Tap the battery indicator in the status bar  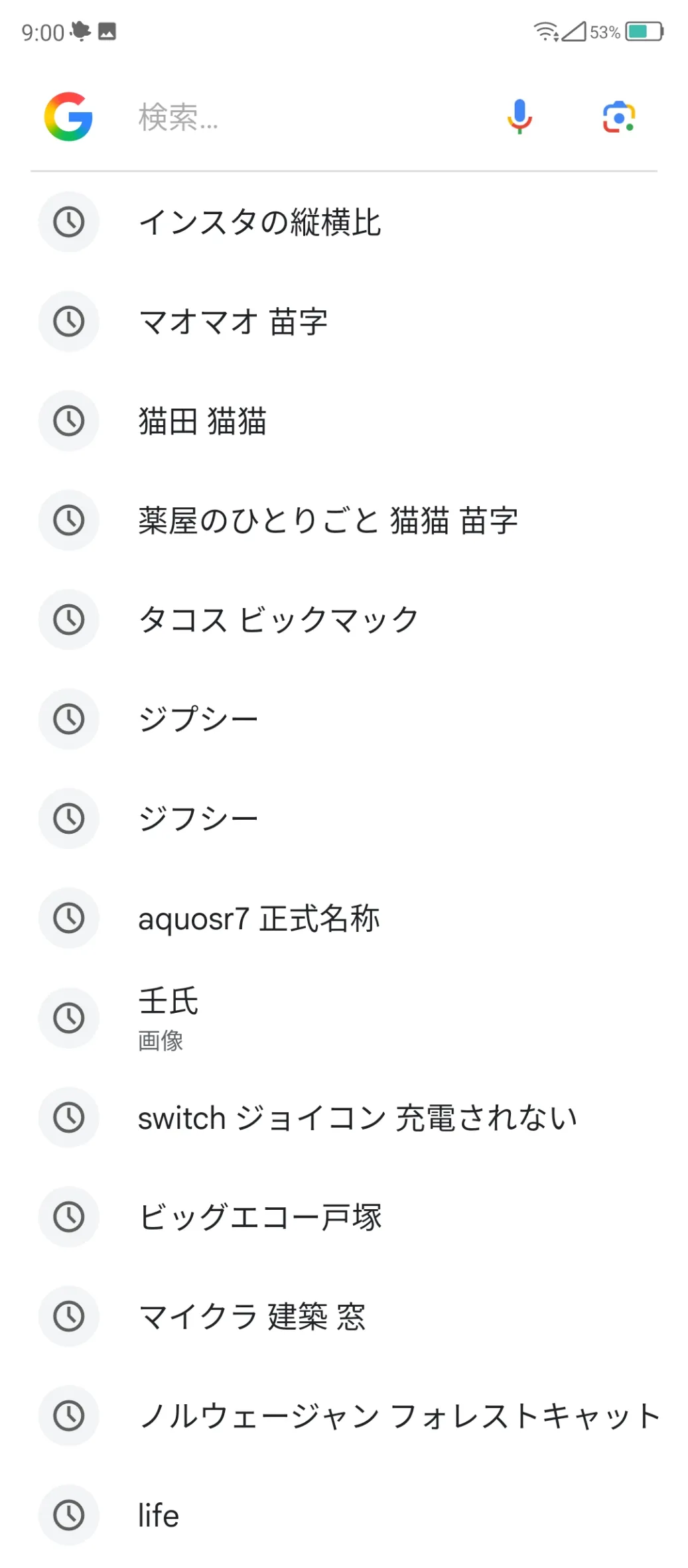pos(644,31)
